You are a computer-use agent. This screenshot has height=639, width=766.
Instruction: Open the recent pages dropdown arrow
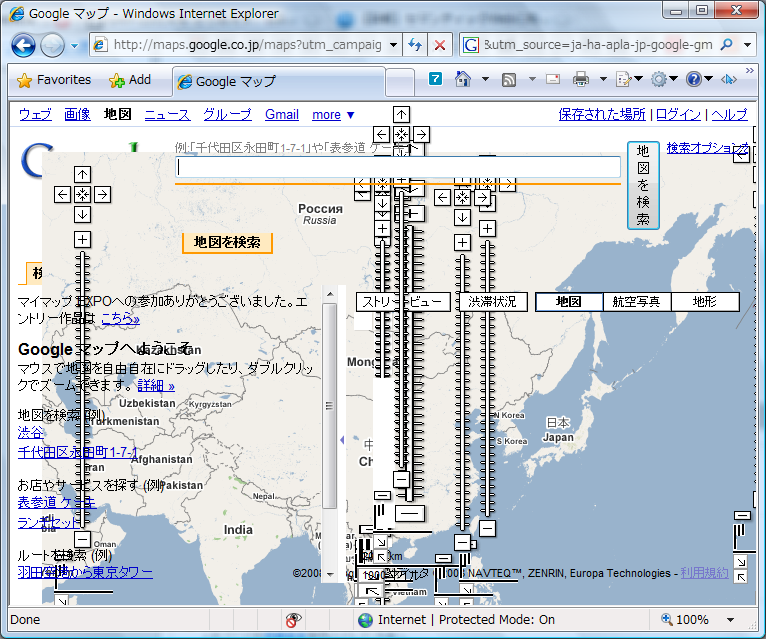[x=74, y=46]
